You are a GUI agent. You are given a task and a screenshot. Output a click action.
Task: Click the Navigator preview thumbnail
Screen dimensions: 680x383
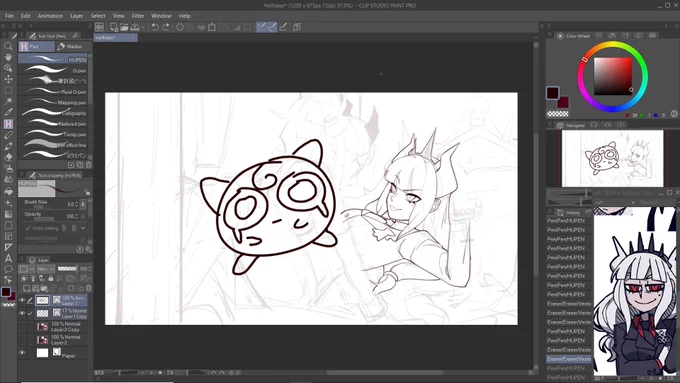tap(612, 158)
